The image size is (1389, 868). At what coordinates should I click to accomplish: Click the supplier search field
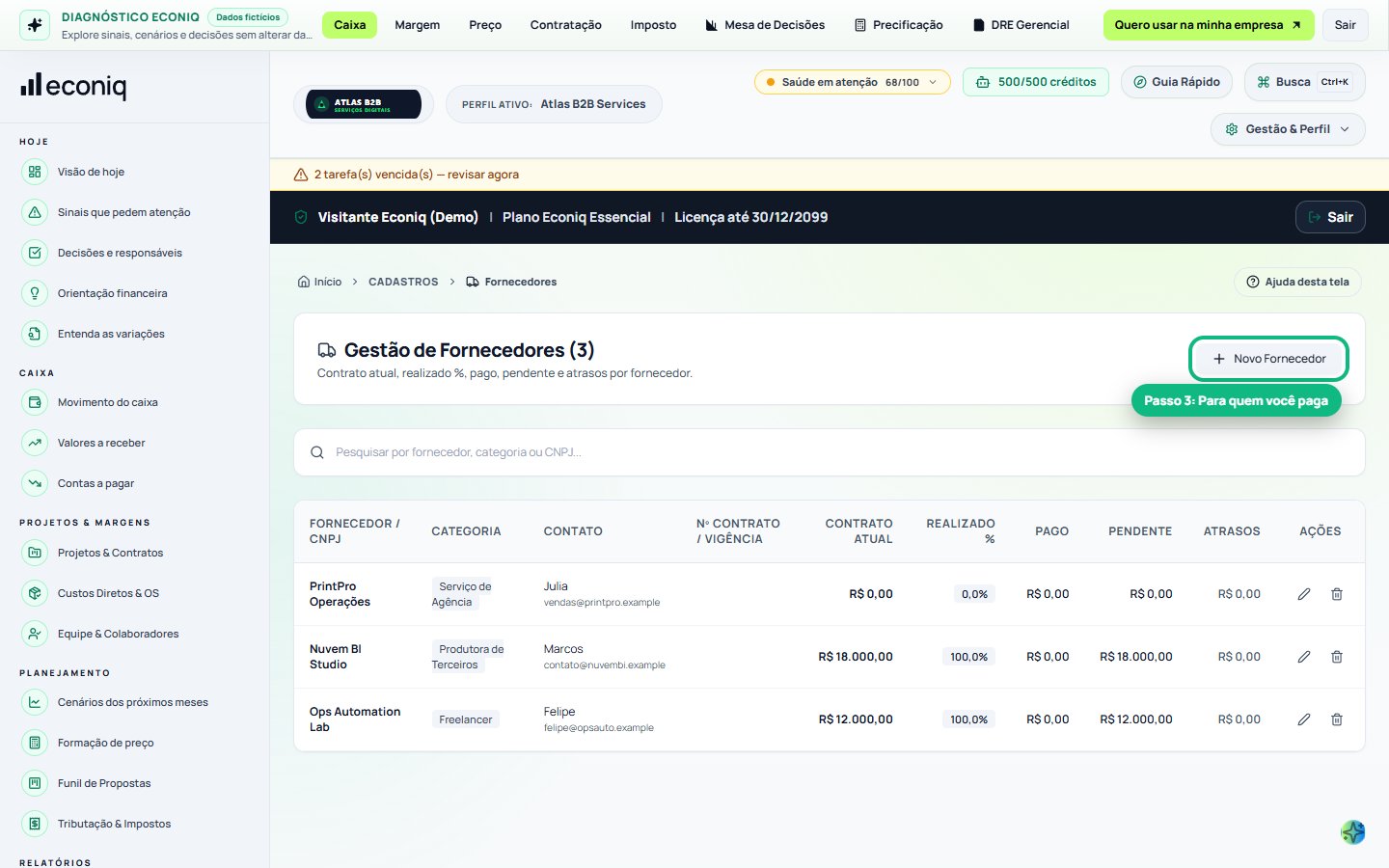click(830, 452)
